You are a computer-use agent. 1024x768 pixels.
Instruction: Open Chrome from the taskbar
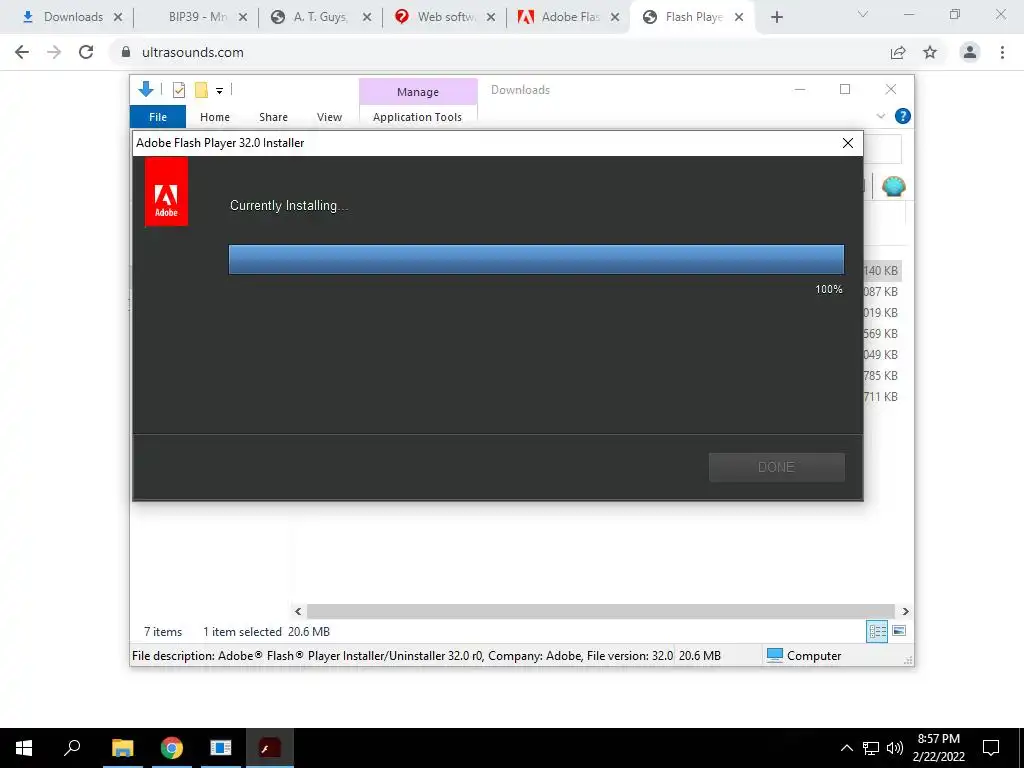[x=172, y=748]
